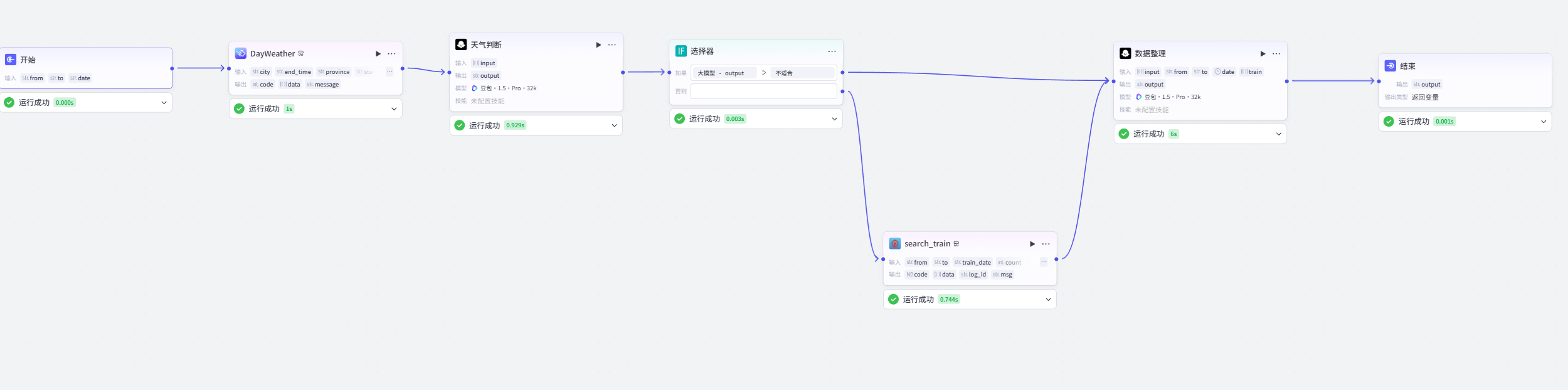The image size is (1568, 390).
Task: Click the 选择器 IF node icon
Action: [x=681, y=51]
